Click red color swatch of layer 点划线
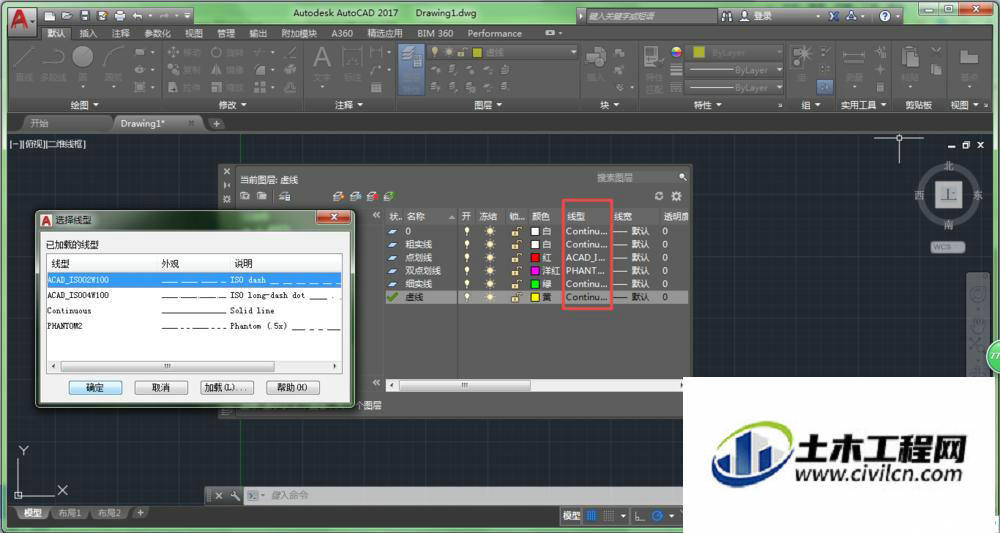The image size is (1000, 533). (536, 258)
